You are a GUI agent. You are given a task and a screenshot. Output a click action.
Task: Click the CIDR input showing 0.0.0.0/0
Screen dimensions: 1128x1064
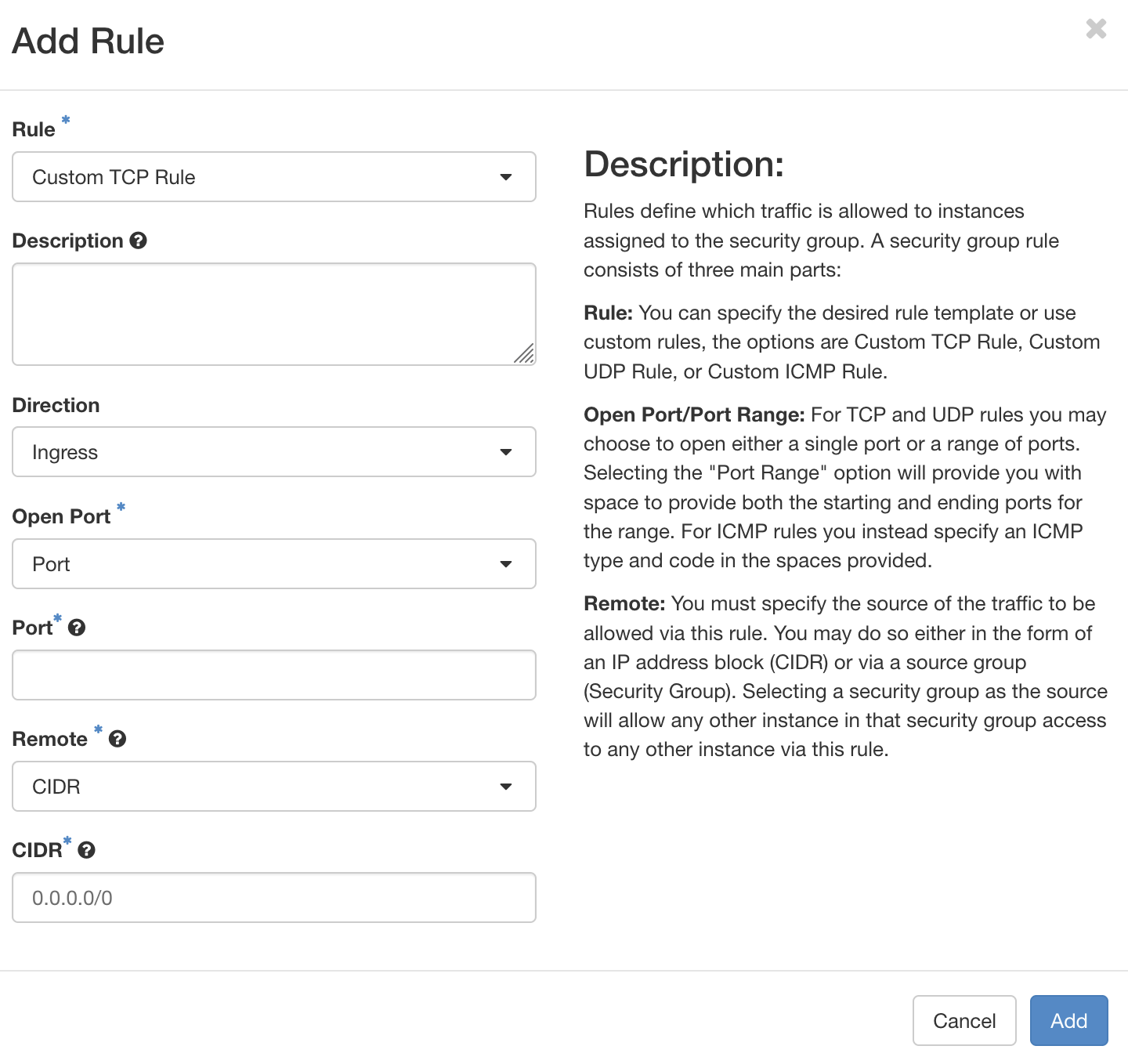[x=274, y=898]
